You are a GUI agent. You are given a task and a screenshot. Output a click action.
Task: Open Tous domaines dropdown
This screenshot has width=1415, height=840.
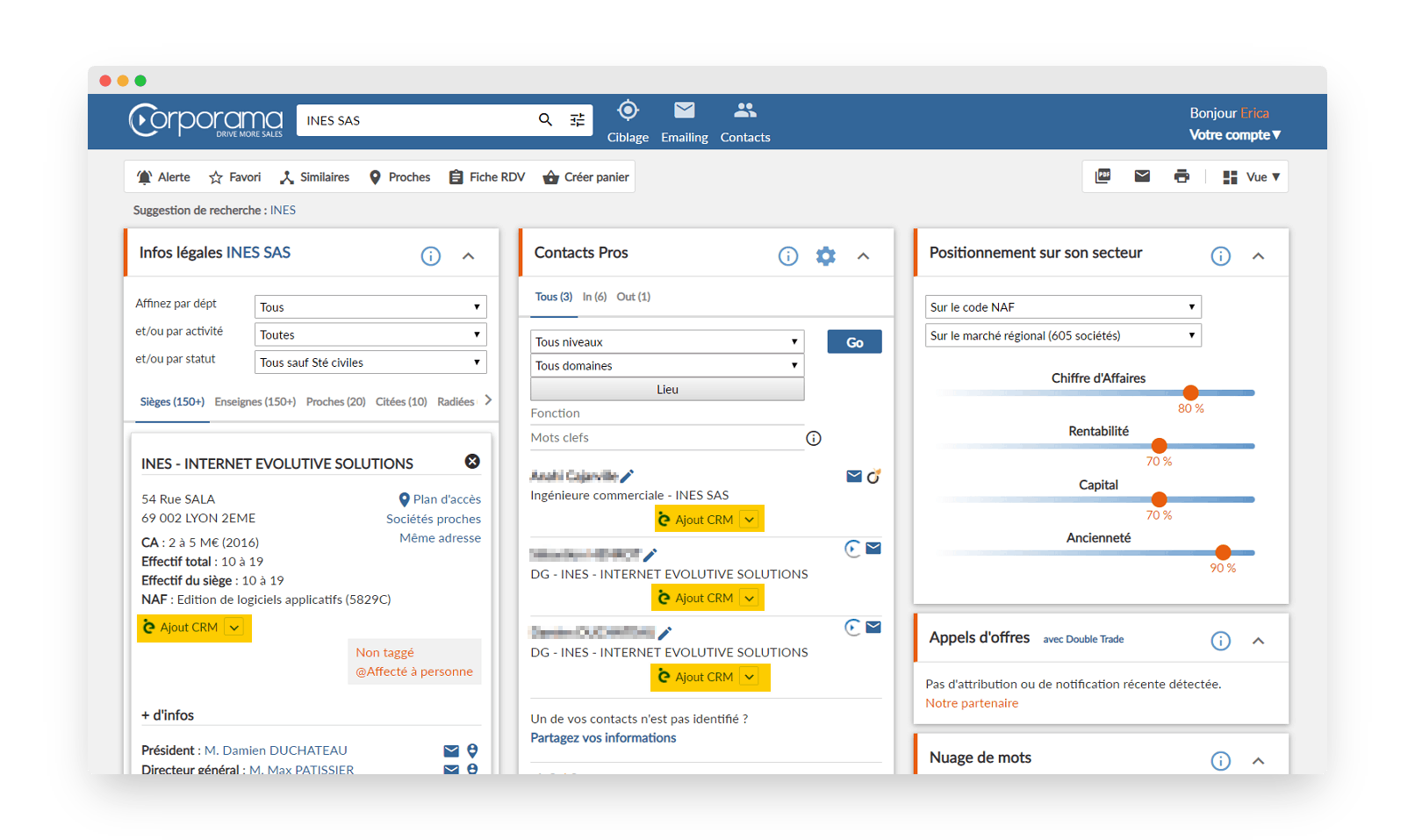point(667,365)
